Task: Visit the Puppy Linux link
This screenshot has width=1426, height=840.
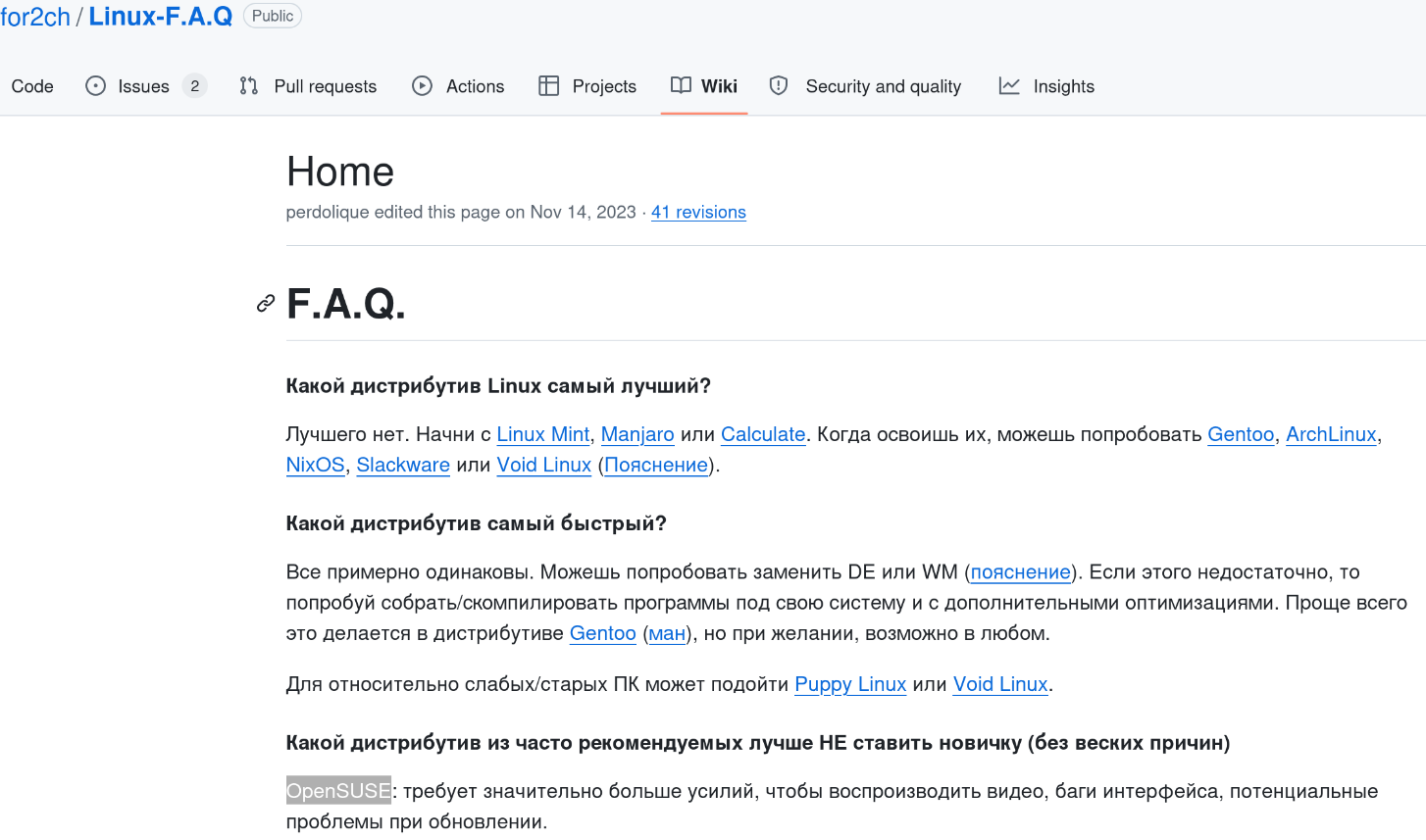Action: click(850, 685)
